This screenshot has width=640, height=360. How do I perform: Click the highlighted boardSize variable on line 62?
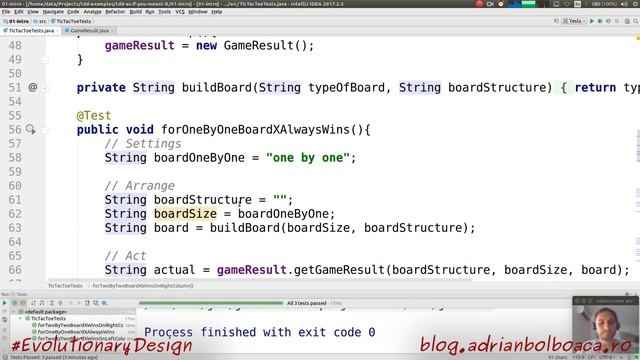pyautogui.click(x=185, y=213)
